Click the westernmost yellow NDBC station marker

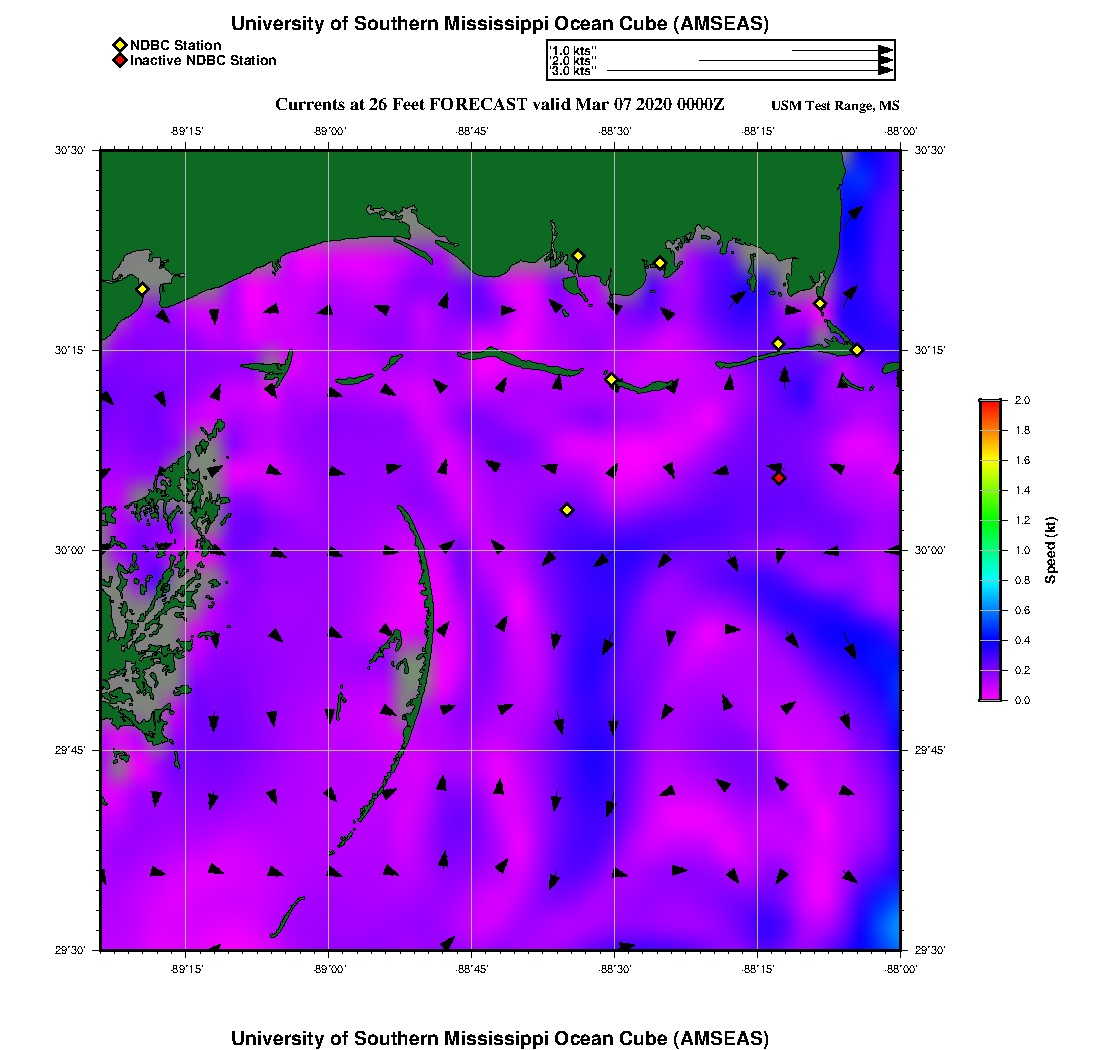click(x=142, y=289)
